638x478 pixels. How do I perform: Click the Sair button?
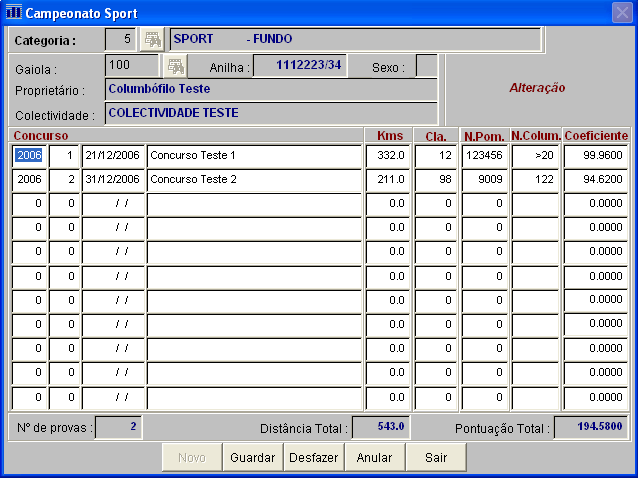pyautogui.click(x=435, y=457)
